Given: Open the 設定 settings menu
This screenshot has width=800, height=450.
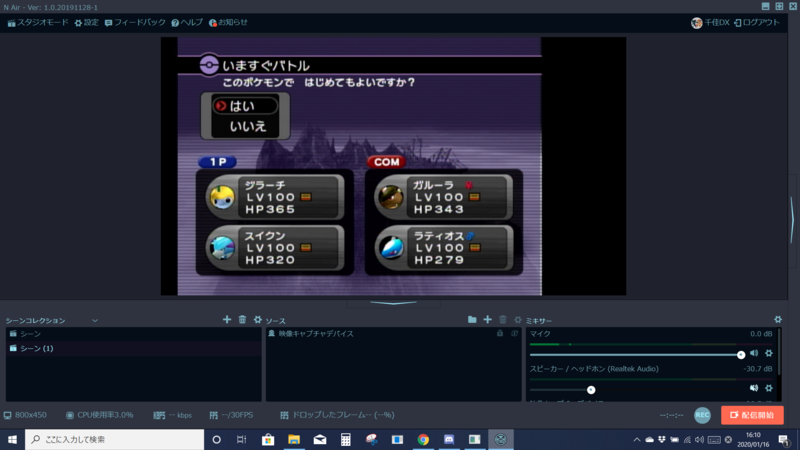Looking at the screenshot, I should [x=86, y=22].
